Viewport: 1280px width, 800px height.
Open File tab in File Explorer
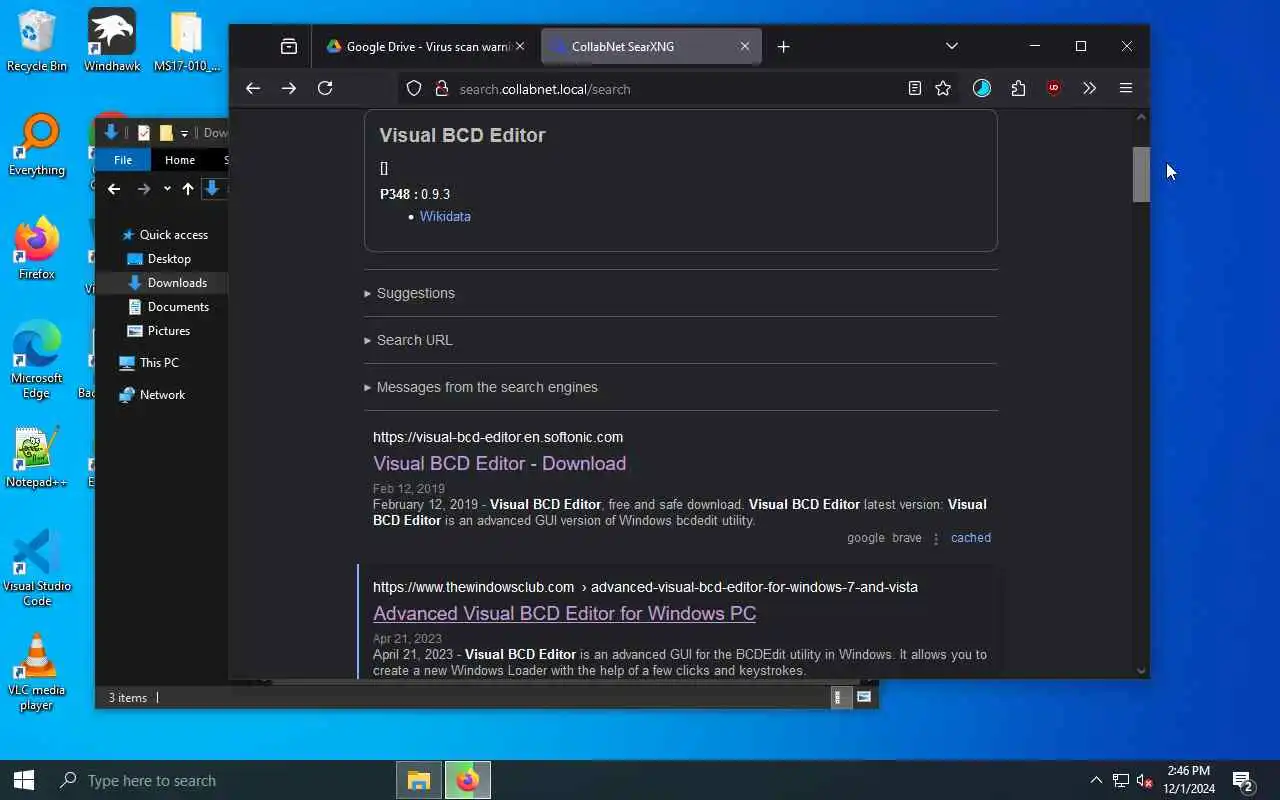coord(123,160)
